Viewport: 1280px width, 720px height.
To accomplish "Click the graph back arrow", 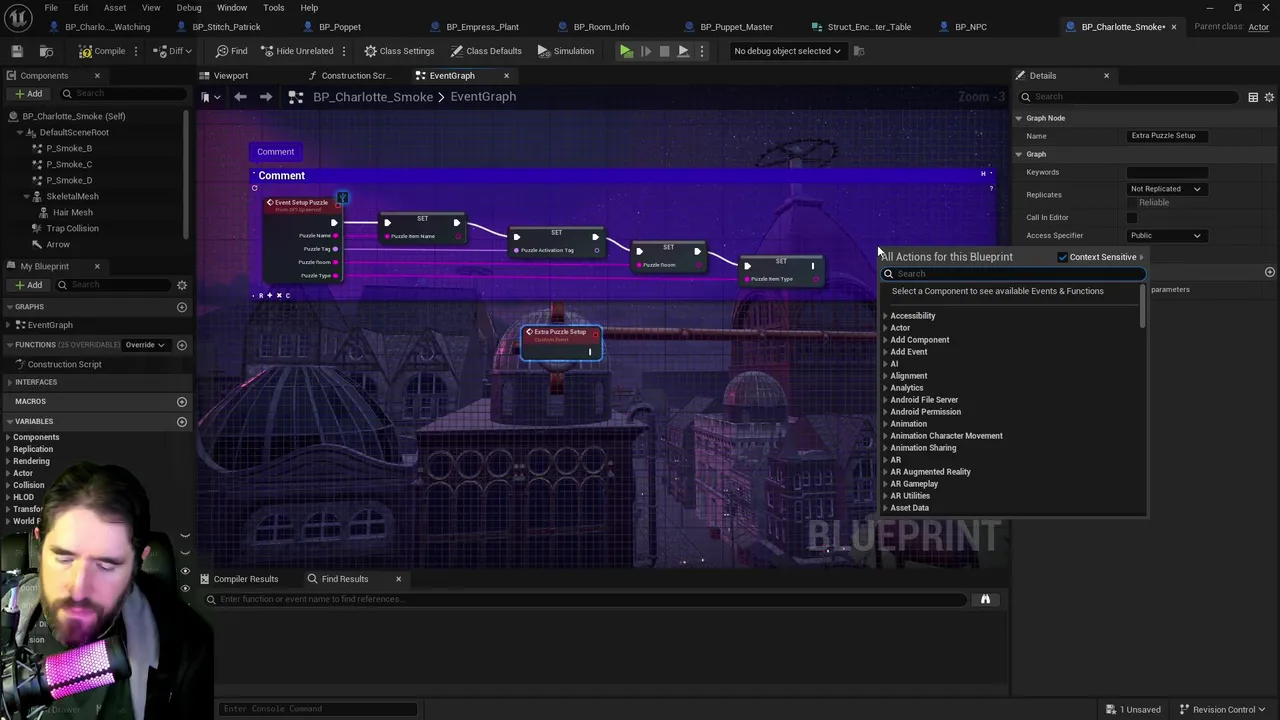I will point(240,97).
